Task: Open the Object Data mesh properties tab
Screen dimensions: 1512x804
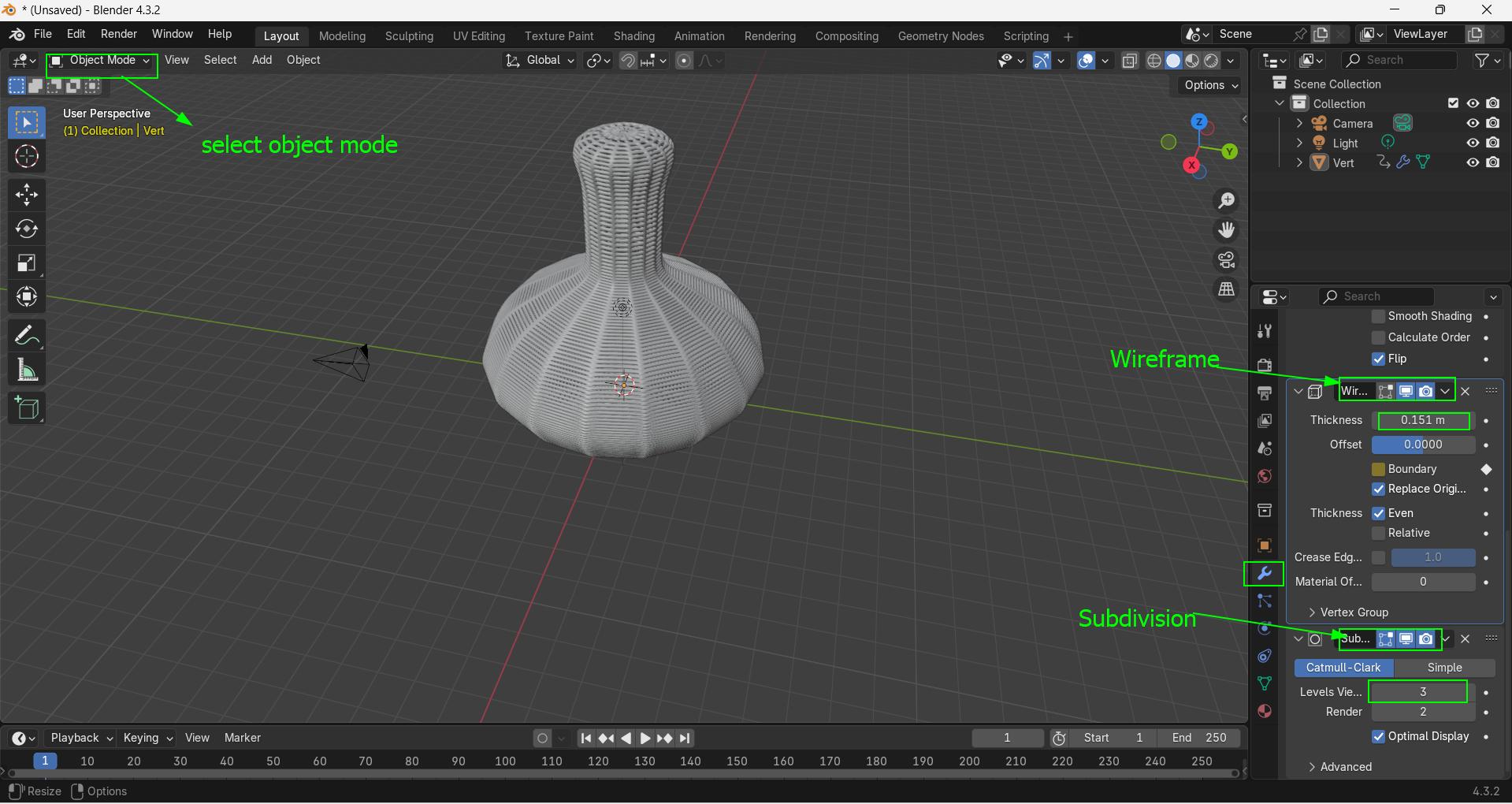Action: (x=1265, y=683)
